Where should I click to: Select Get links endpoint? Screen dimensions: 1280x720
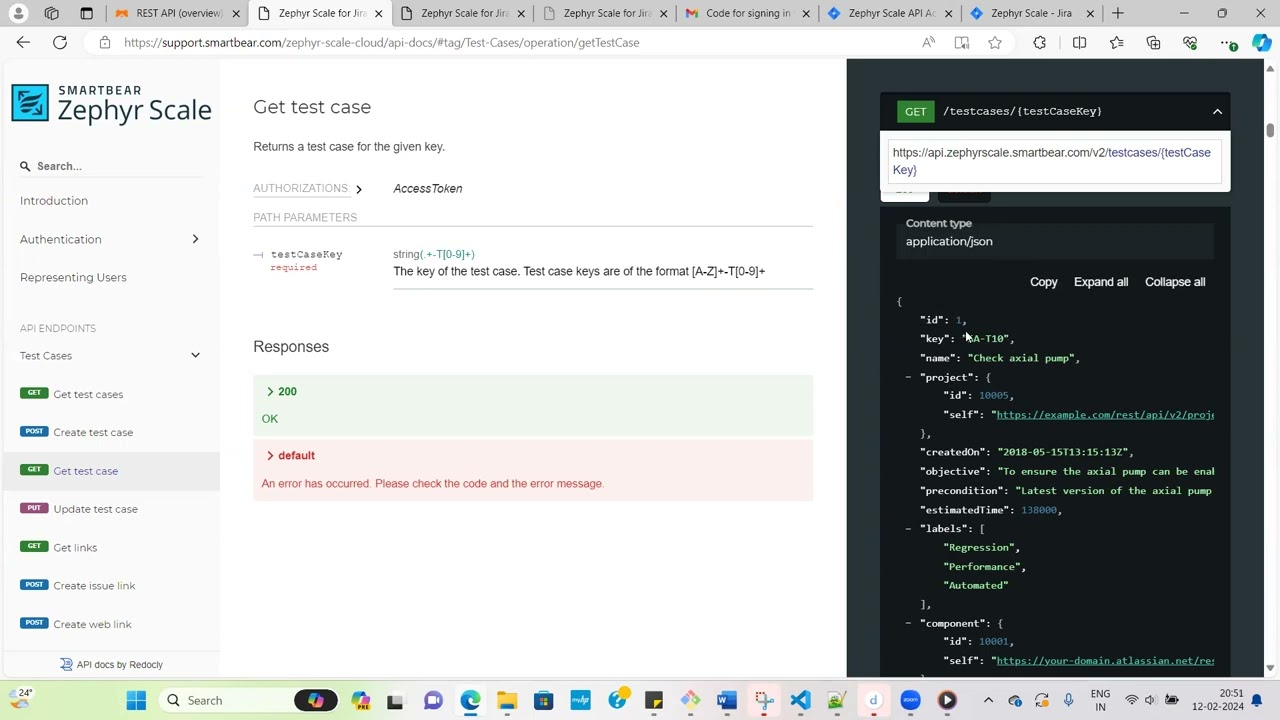[x=110, y=547]
